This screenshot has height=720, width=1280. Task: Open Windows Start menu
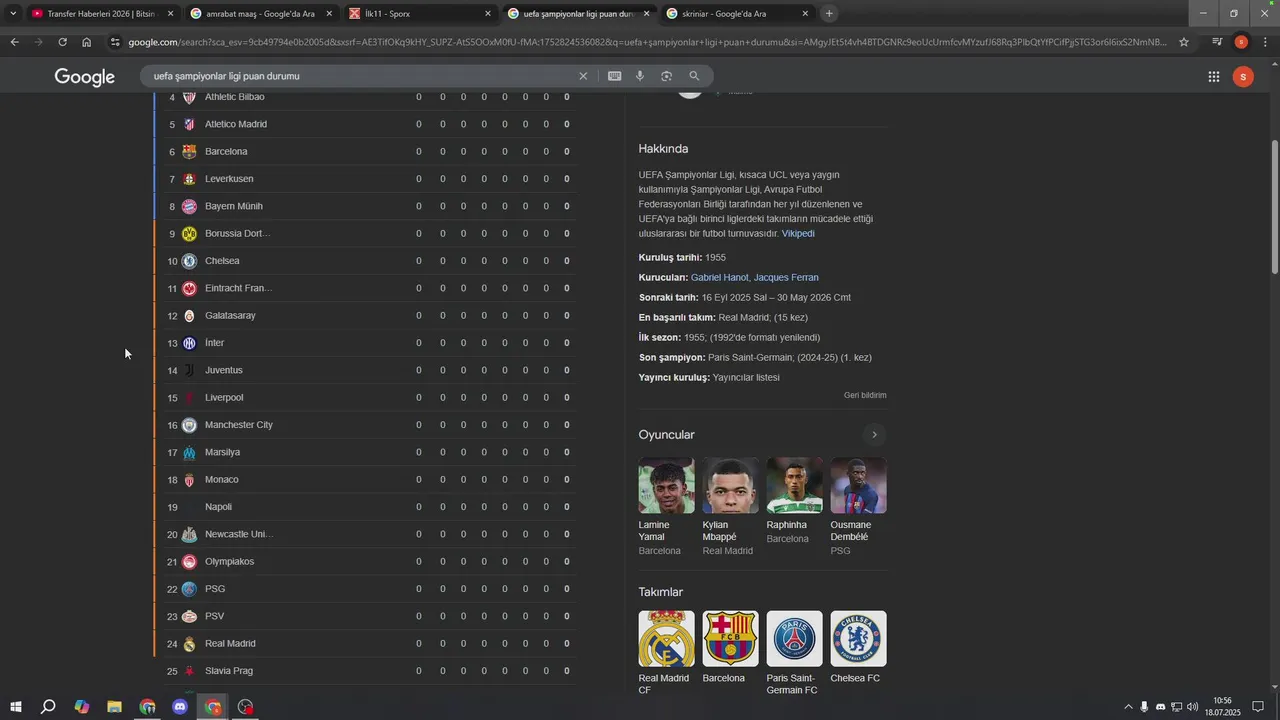16,707
